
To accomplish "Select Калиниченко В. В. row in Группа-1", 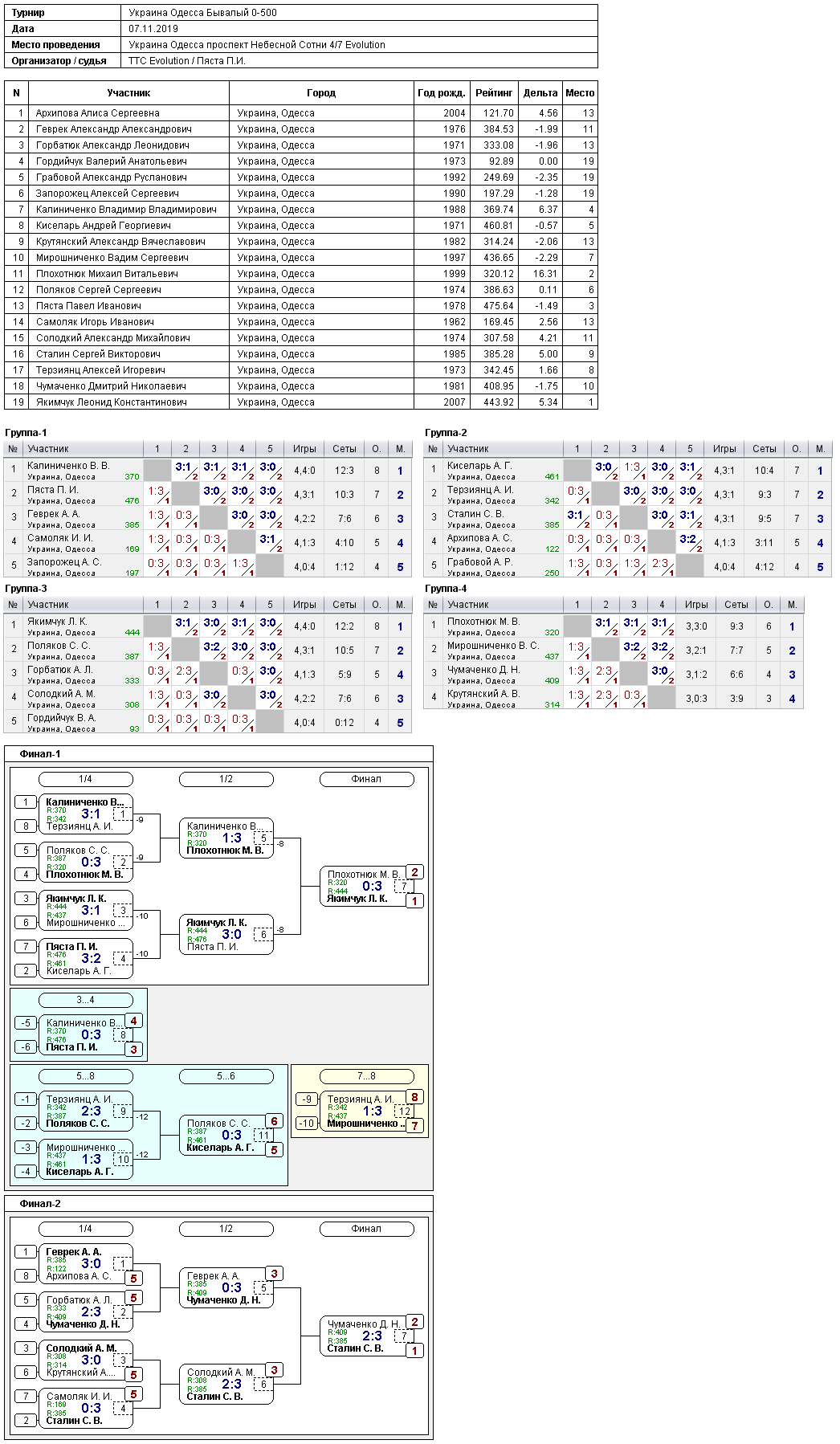I will tap(208, 471).
